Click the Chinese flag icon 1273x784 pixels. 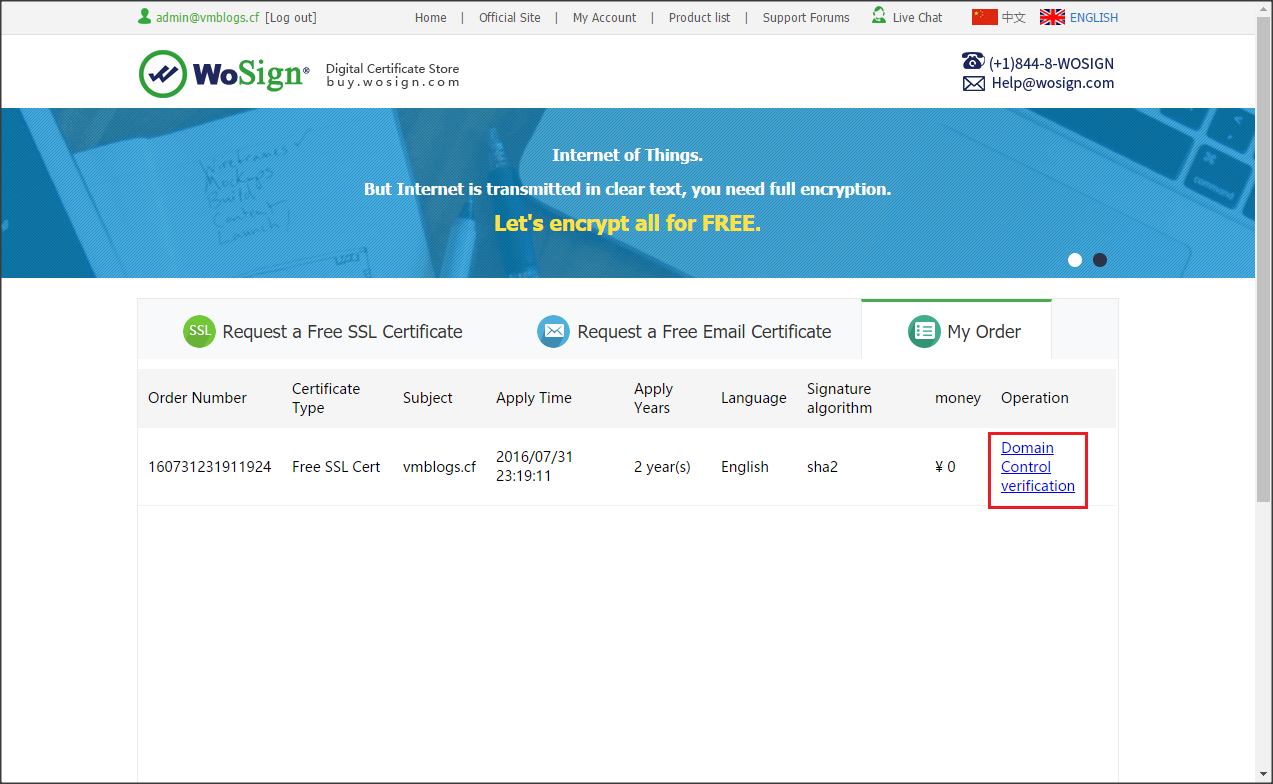click(x=984, y=17)
